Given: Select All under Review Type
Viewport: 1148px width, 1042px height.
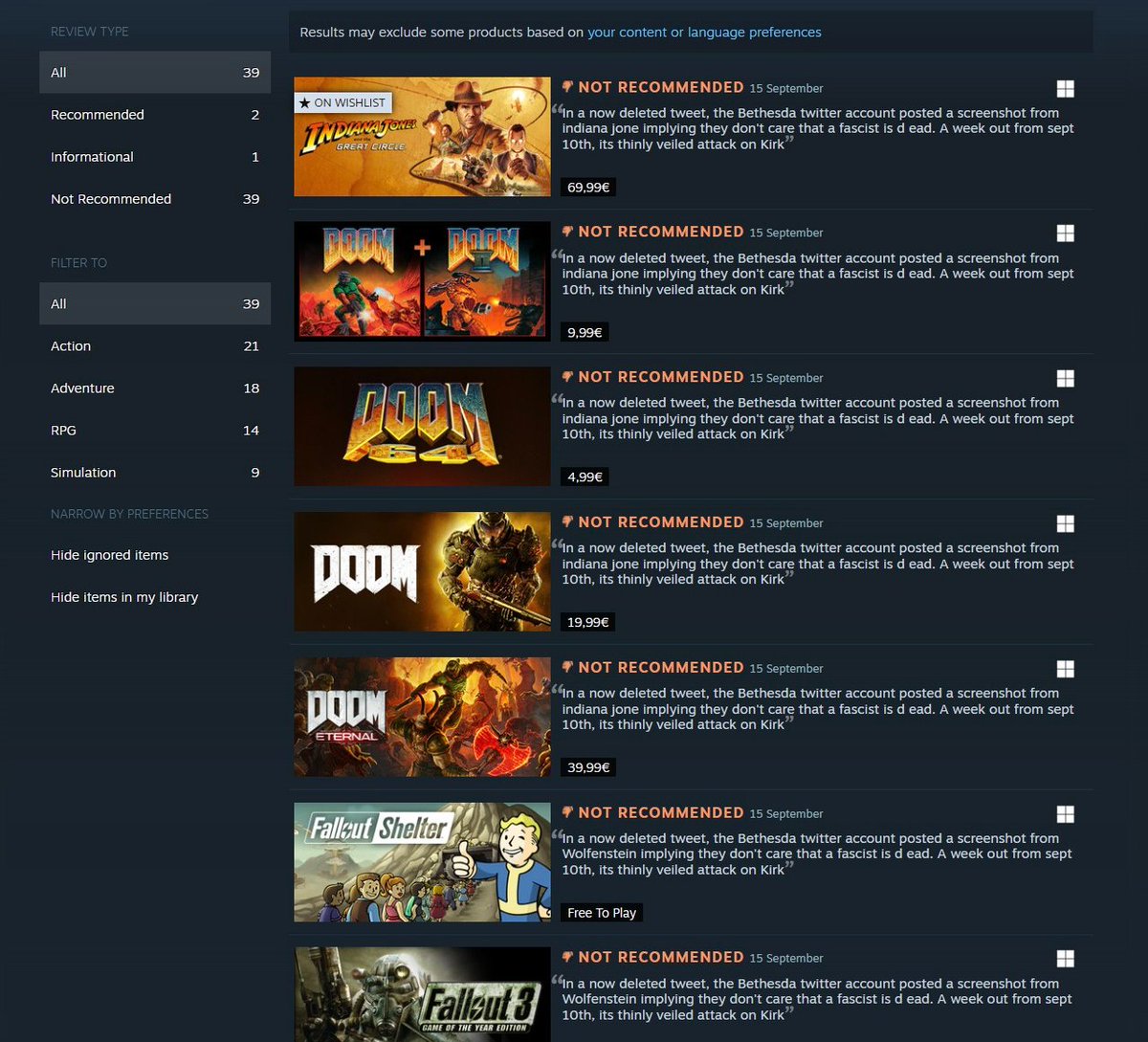Looking at the screenshot, I should (155, 73).
